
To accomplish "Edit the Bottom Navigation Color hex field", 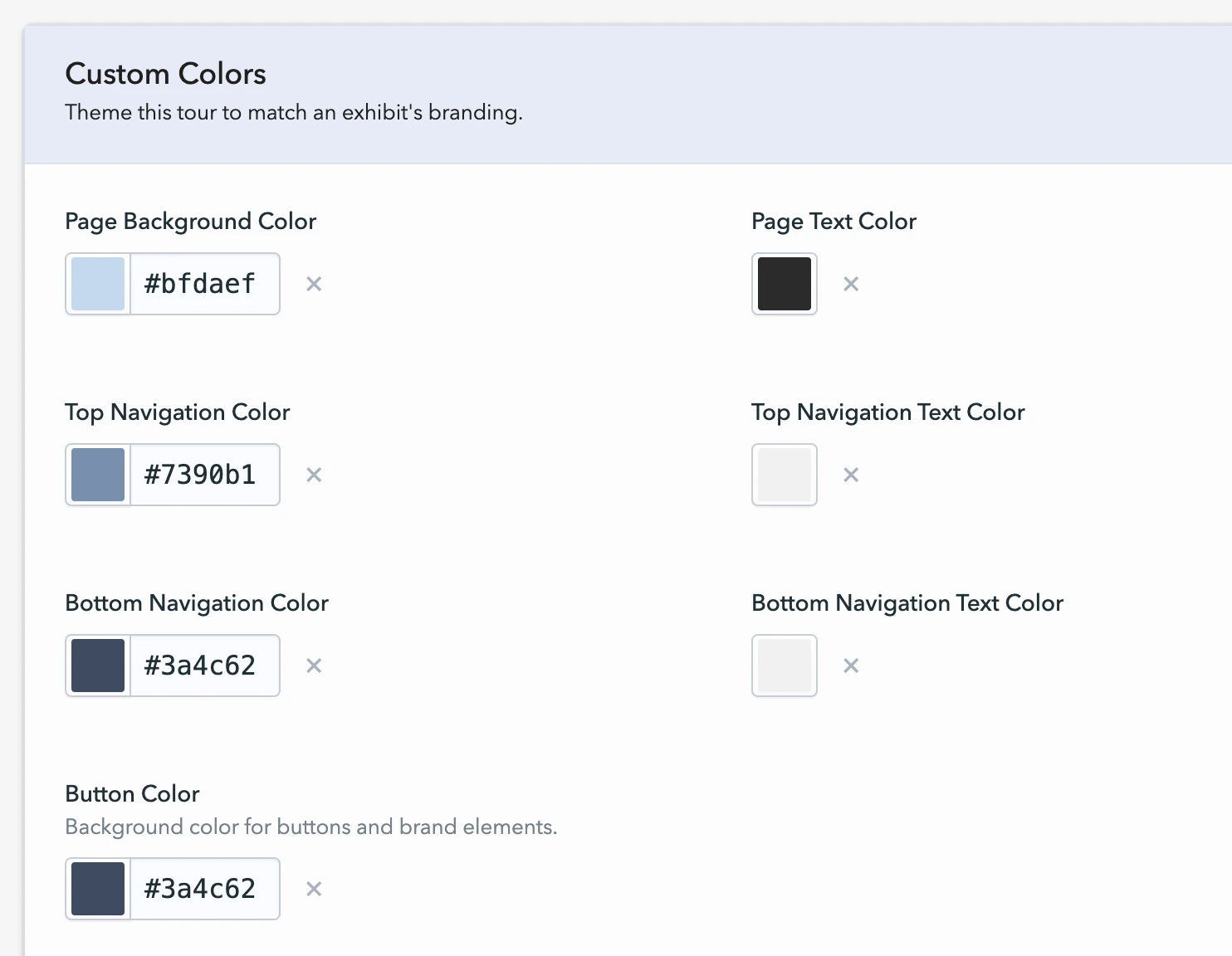I will click(x=204, y=666).
